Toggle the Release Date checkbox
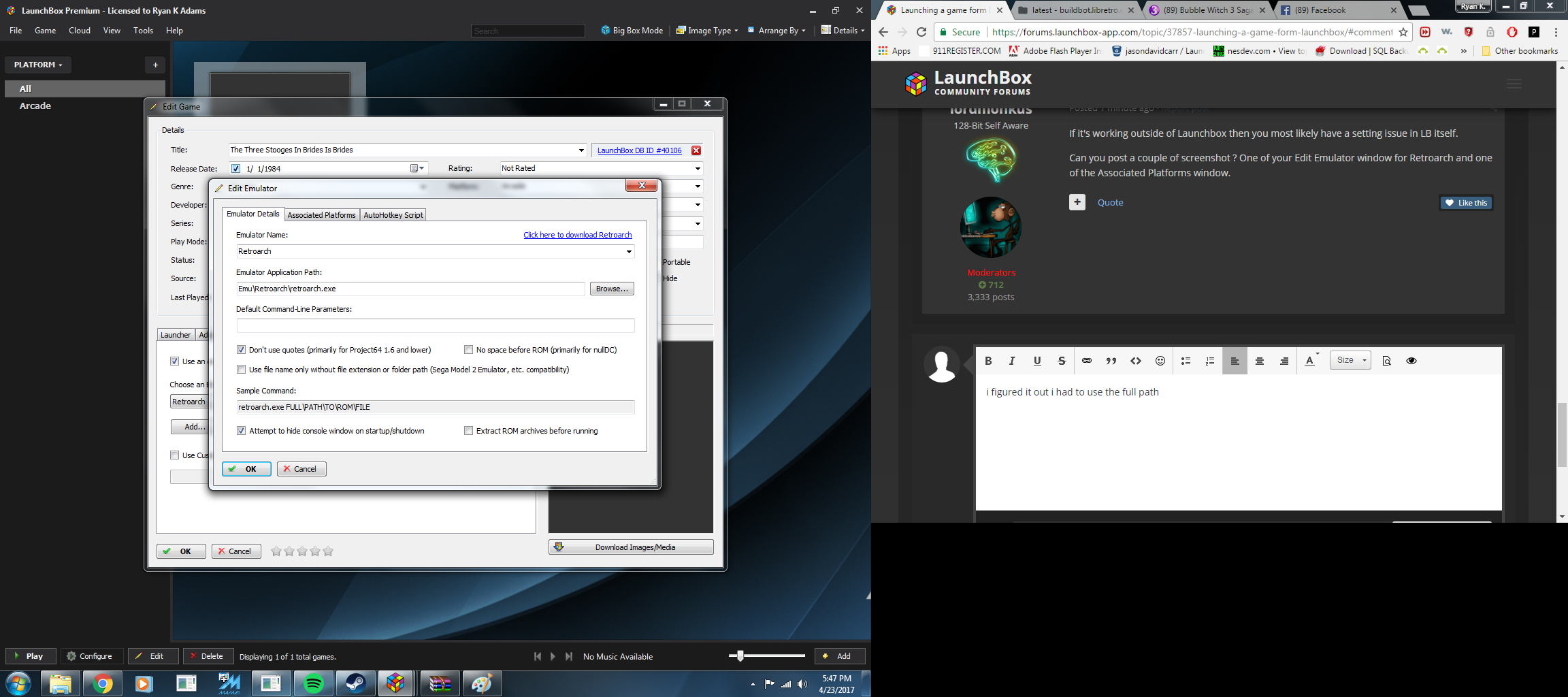The height and width of the screenshot is (697, 1568). [x=235, y=169]
